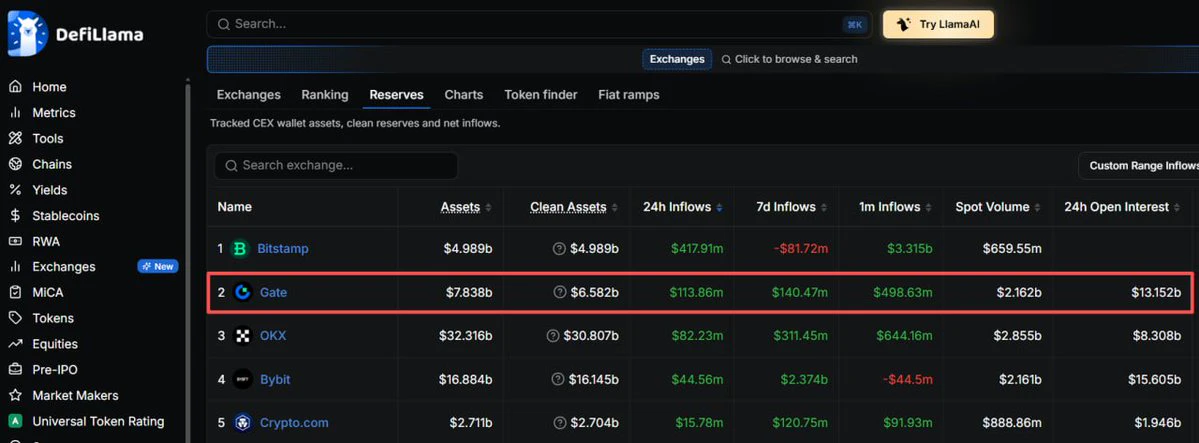Click help icon beside OKX clean assets
The image size is (1199, 443).
click(x=553, y=335)
